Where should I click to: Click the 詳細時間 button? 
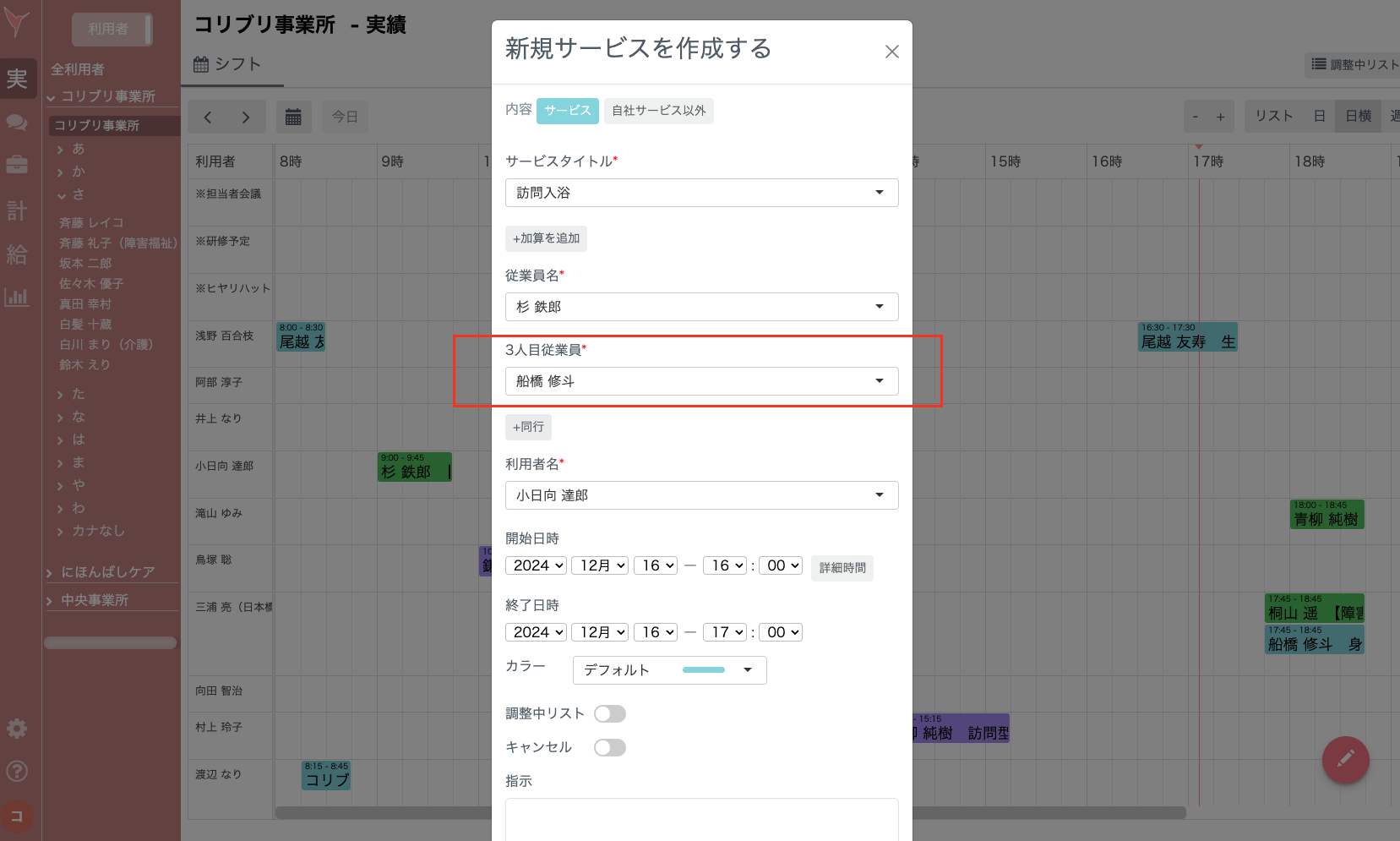pos(842,568)
